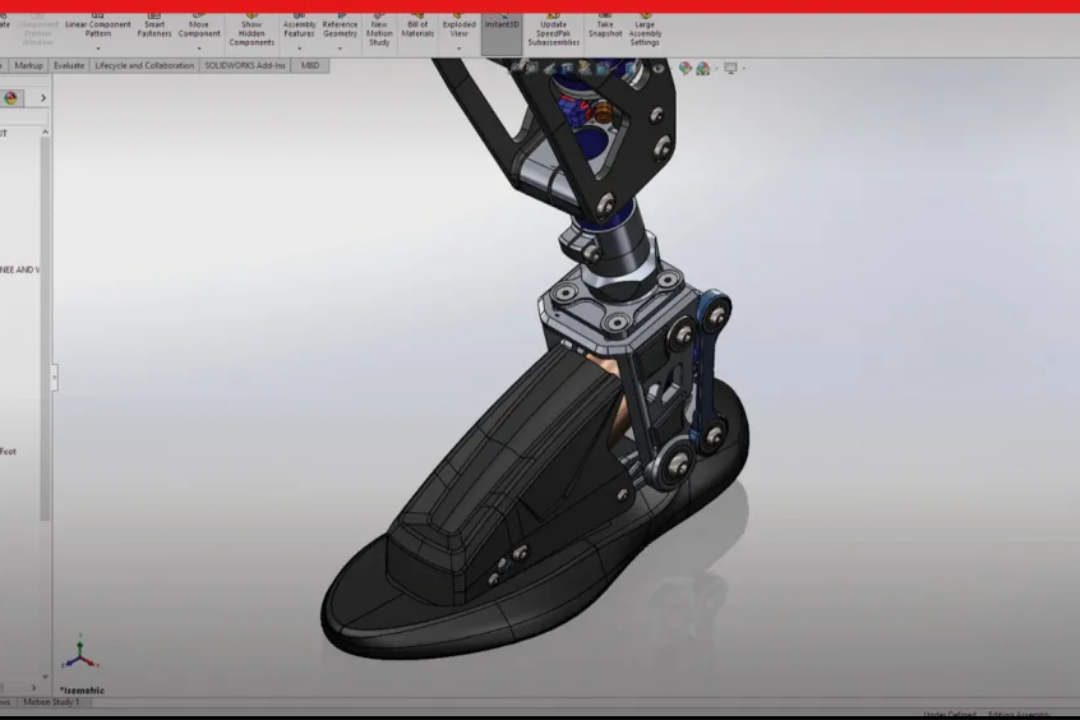Open the View Settings dropdown arrow
Image resolution: width=1080 pixels, height=720 pixels.
tap(744, 68)
